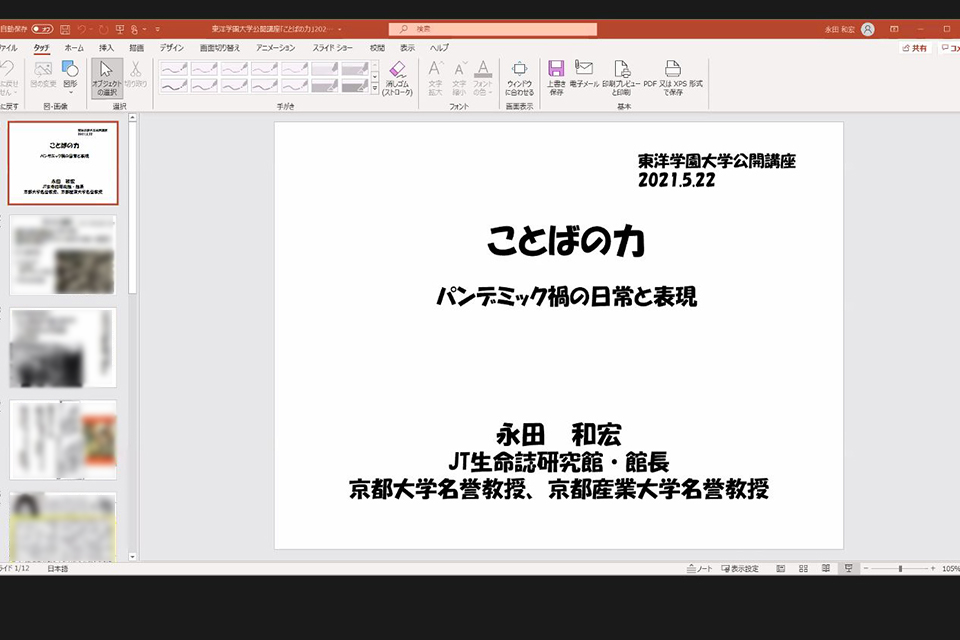The image size is (960, 640).
Task: Click the touch/mouse mode icon
Action: tap(134, 29)
